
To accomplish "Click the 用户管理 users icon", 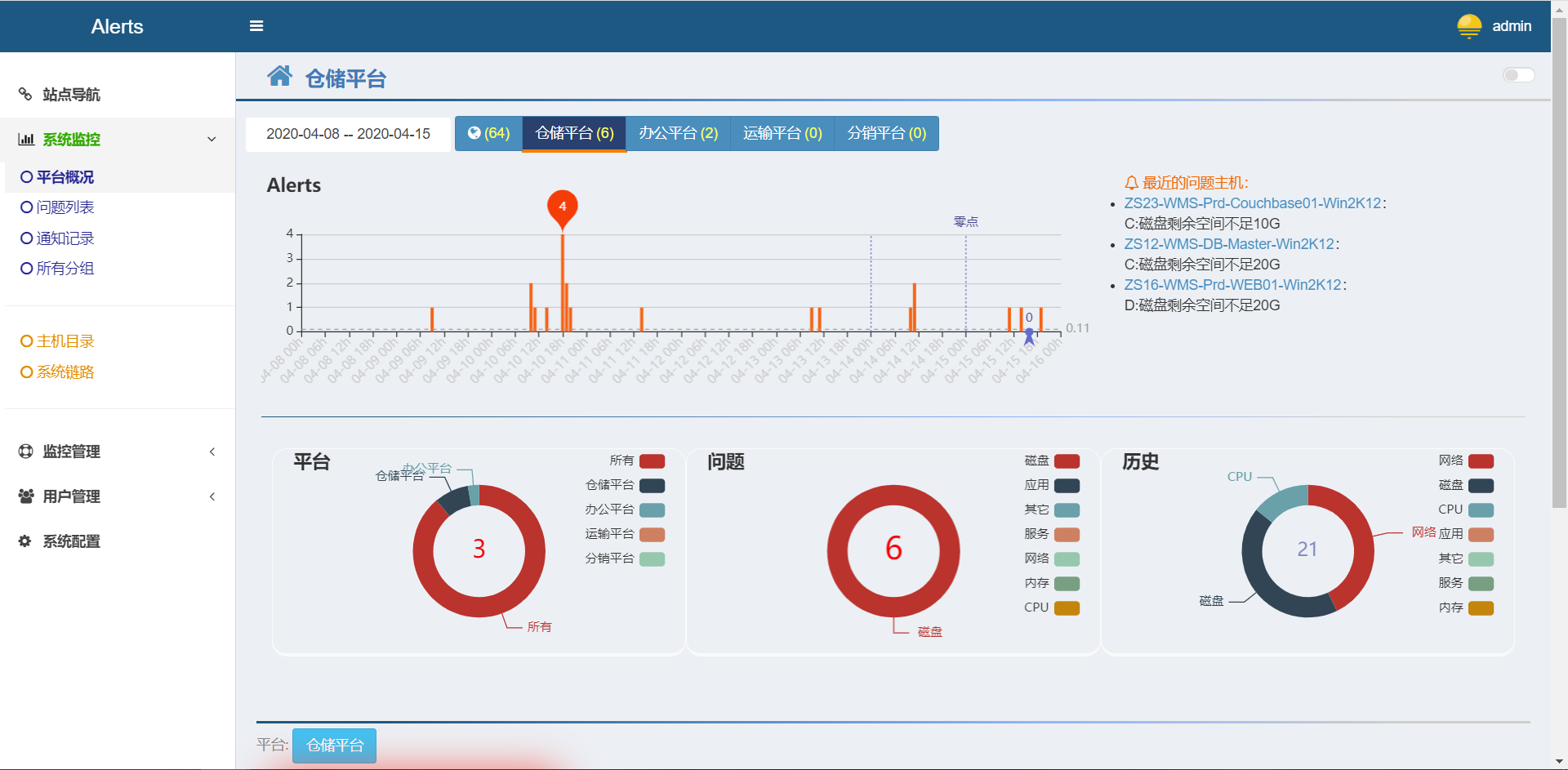I will click(x=26, y=496).
